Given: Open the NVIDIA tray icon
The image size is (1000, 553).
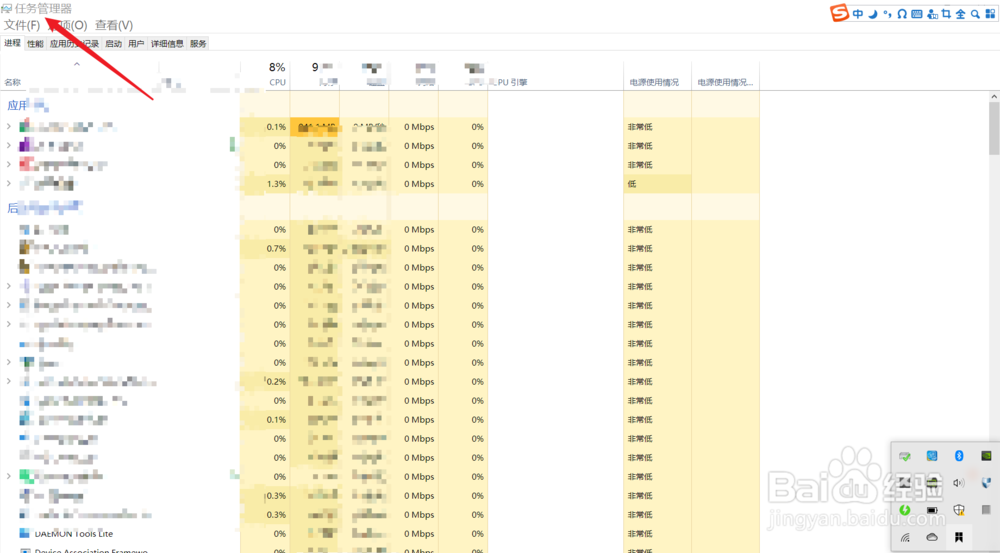Looking at the screenshot, I should (986, 455).
